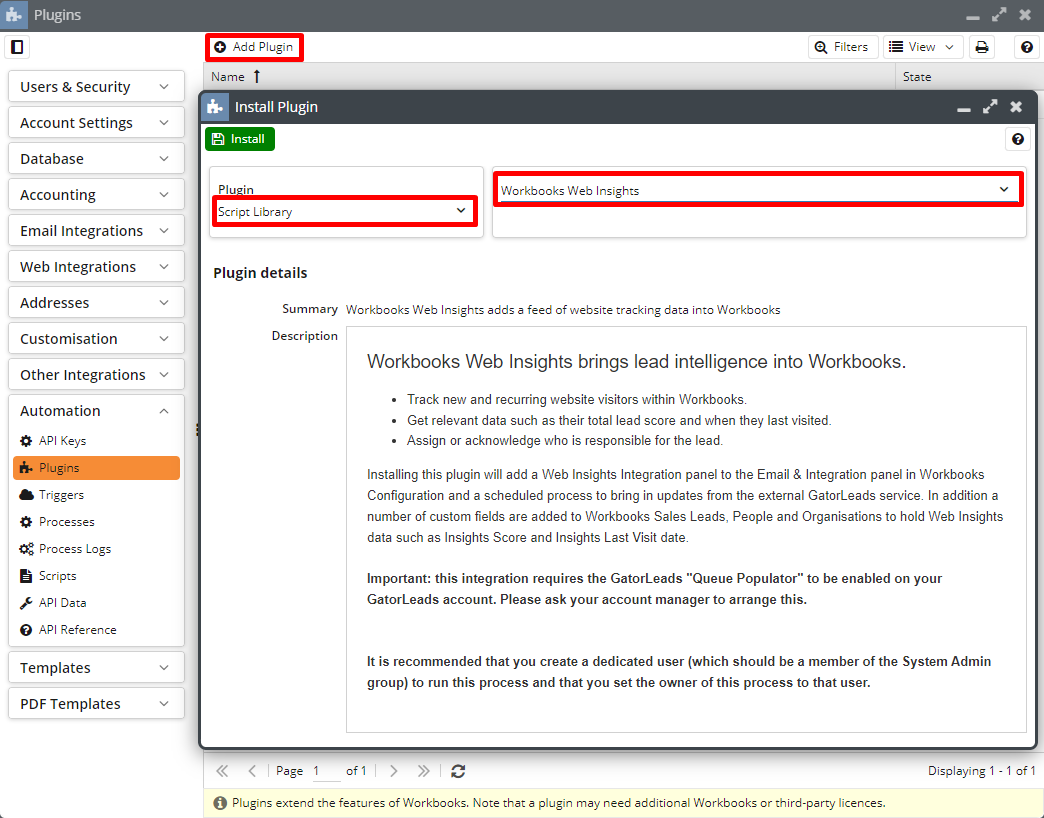
Task: Go to previous page of plugin list
Action: 252,771
